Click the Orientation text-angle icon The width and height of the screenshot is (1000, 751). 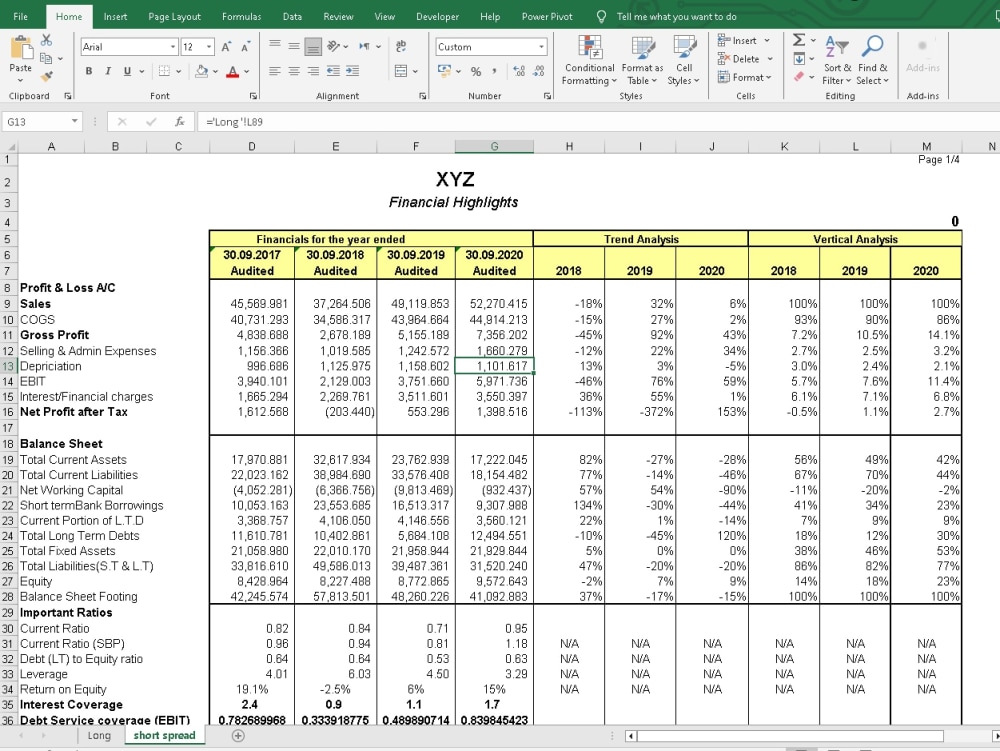pyautogui.click(x=334, y=46)
